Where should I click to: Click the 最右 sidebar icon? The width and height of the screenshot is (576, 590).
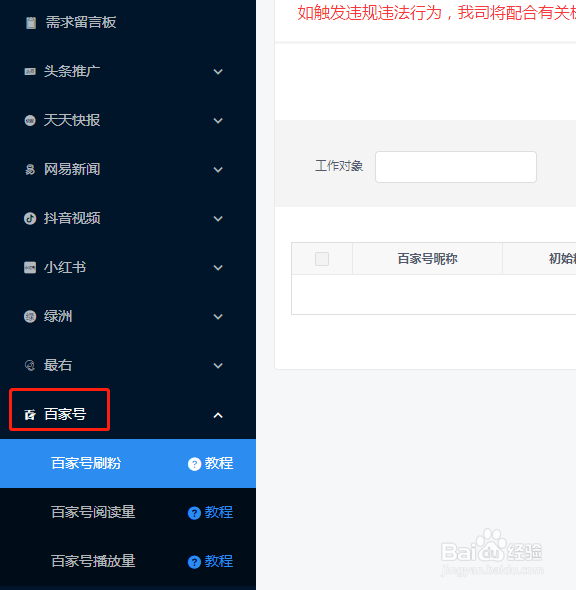pos(30,365)
